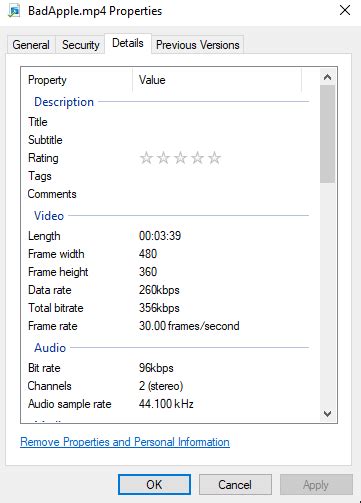The image size is (361, 503).
Task: Switch to the General tab
Action: pos(31,45)
